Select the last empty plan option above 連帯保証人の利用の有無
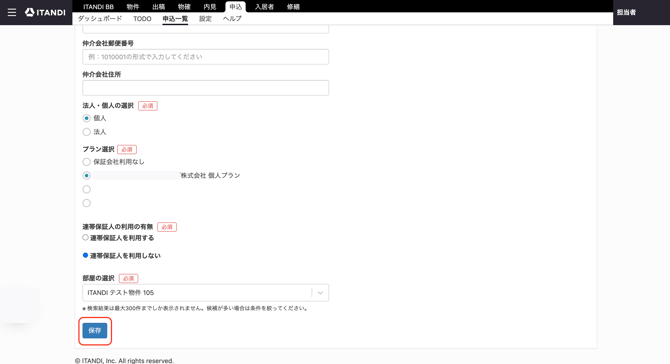 tap(86, 203)
